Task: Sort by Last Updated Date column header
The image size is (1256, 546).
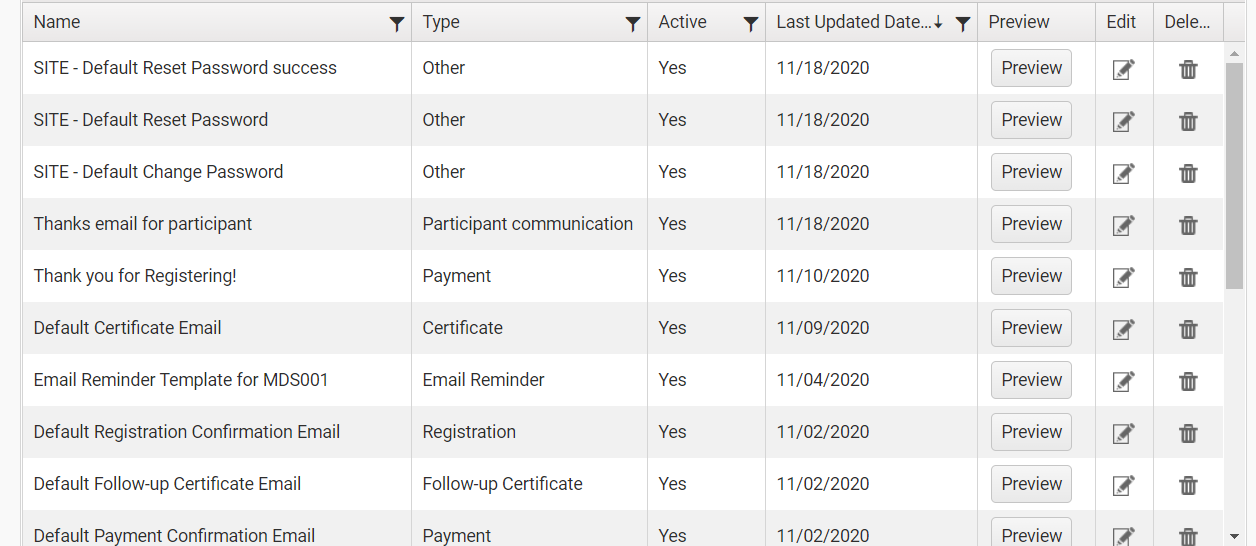Action: 855,22
